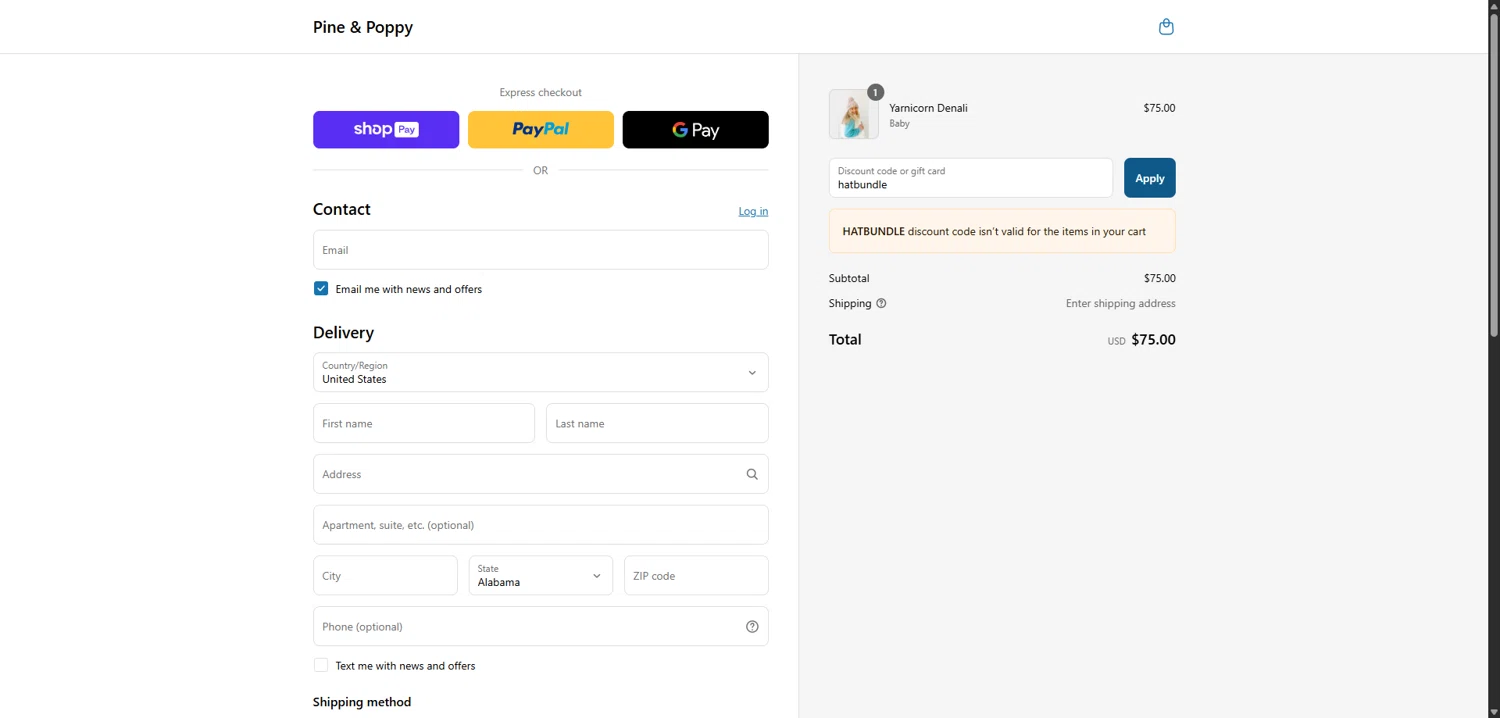Pay with Shop Pay express button
1500x718 pixels.
[x=386, y=130]
